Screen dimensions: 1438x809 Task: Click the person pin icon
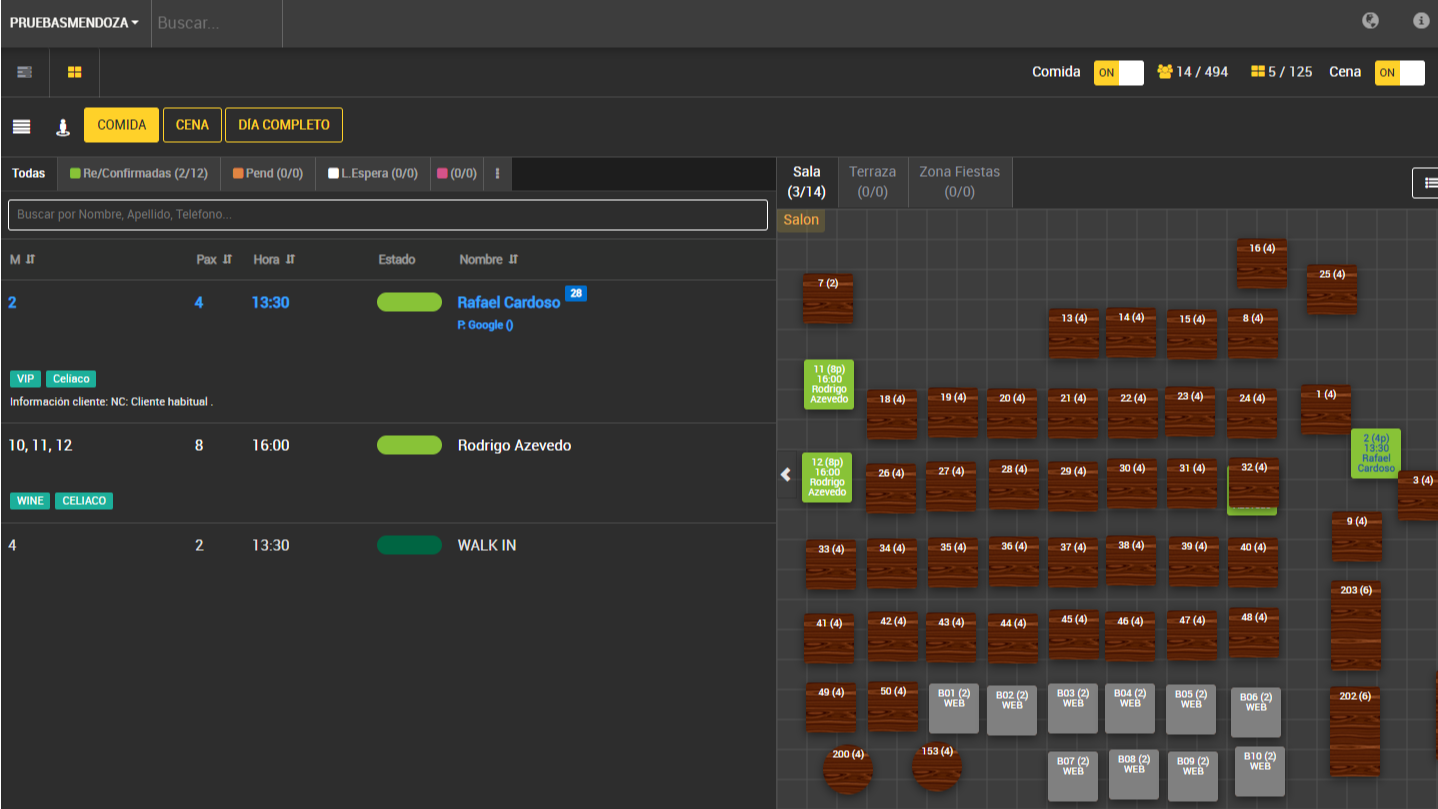[x=62, y=126]
